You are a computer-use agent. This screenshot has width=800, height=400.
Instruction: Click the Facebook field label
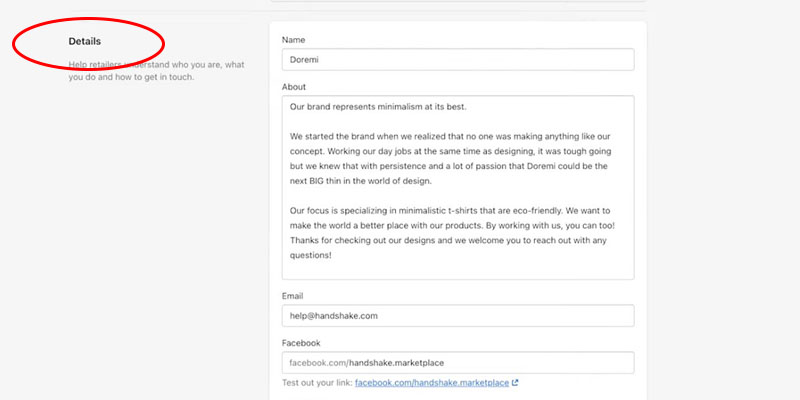301,342
